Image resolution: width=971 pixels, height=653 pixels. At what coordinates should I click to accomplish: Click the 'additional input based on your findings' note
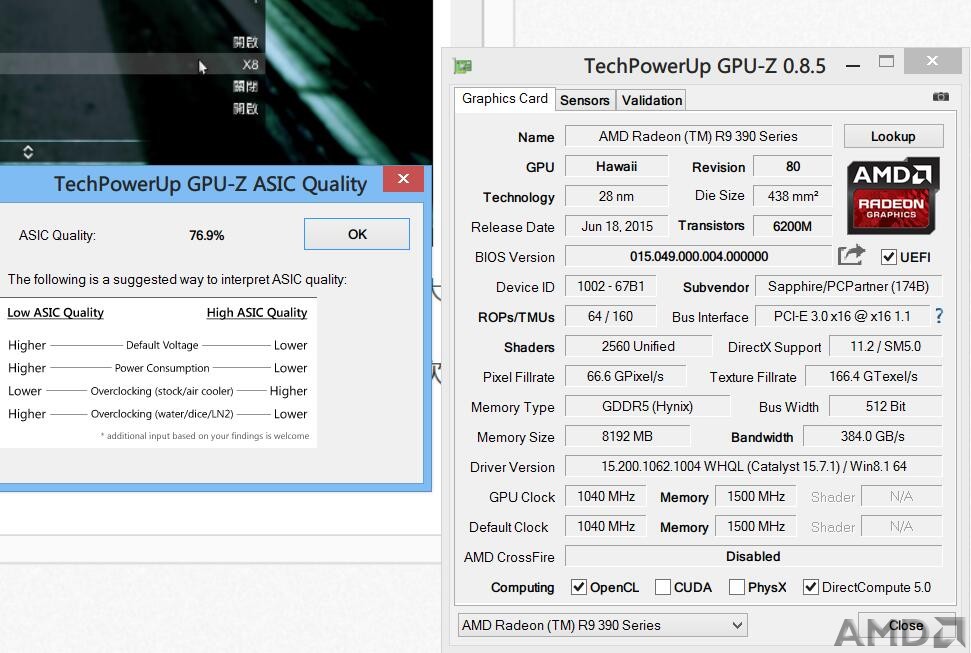[205, 436]
